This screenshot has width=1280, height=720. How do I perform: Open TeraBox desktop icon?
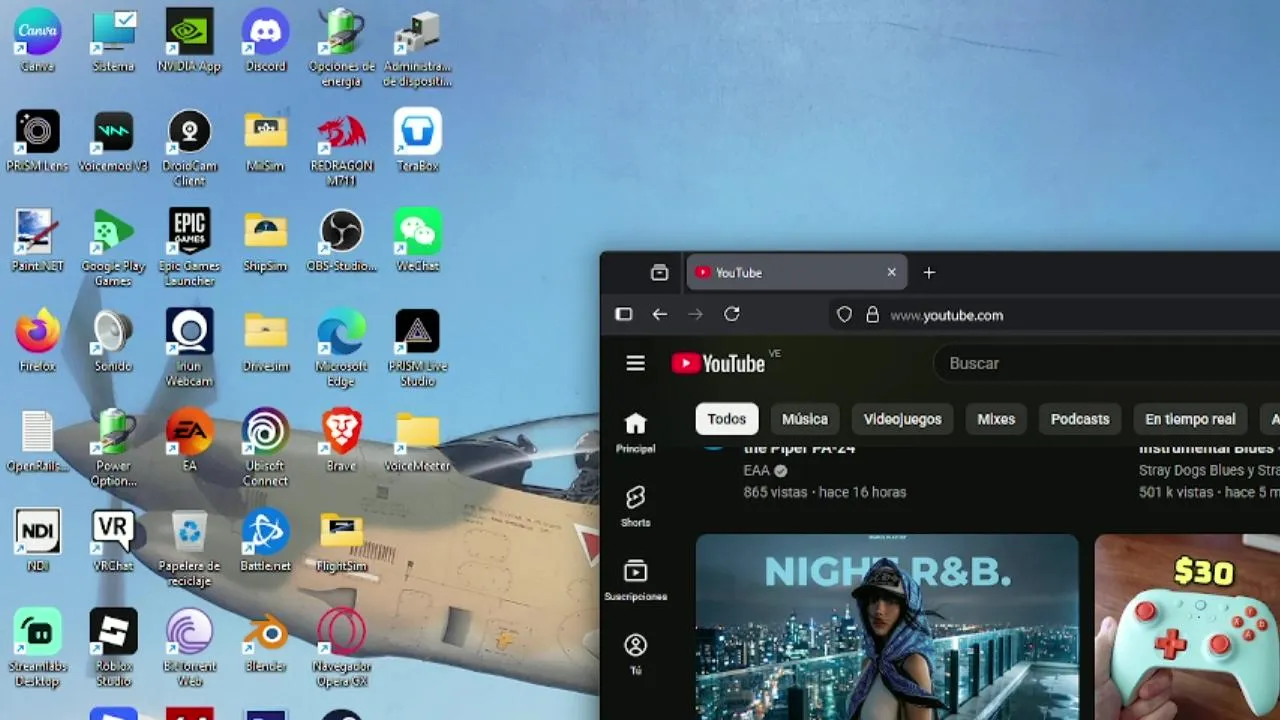(417, 141)
